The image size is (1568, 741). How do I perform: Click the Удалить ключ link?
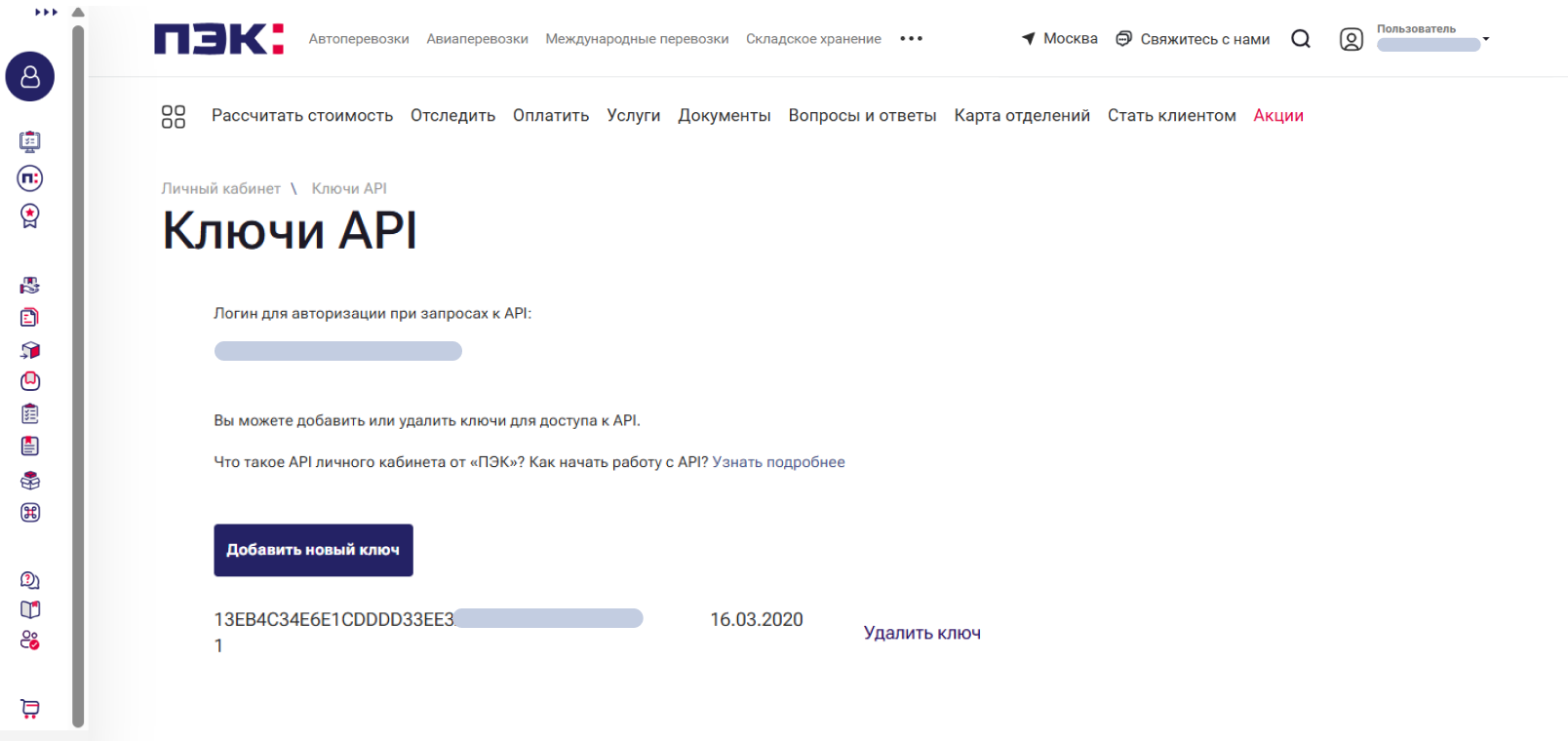[x=922, y=633]
